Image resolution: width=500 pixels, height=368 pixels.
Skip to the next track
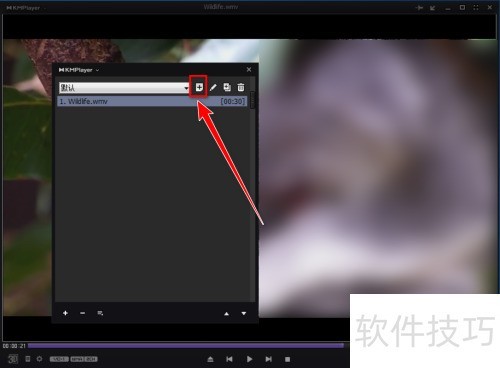268,359
